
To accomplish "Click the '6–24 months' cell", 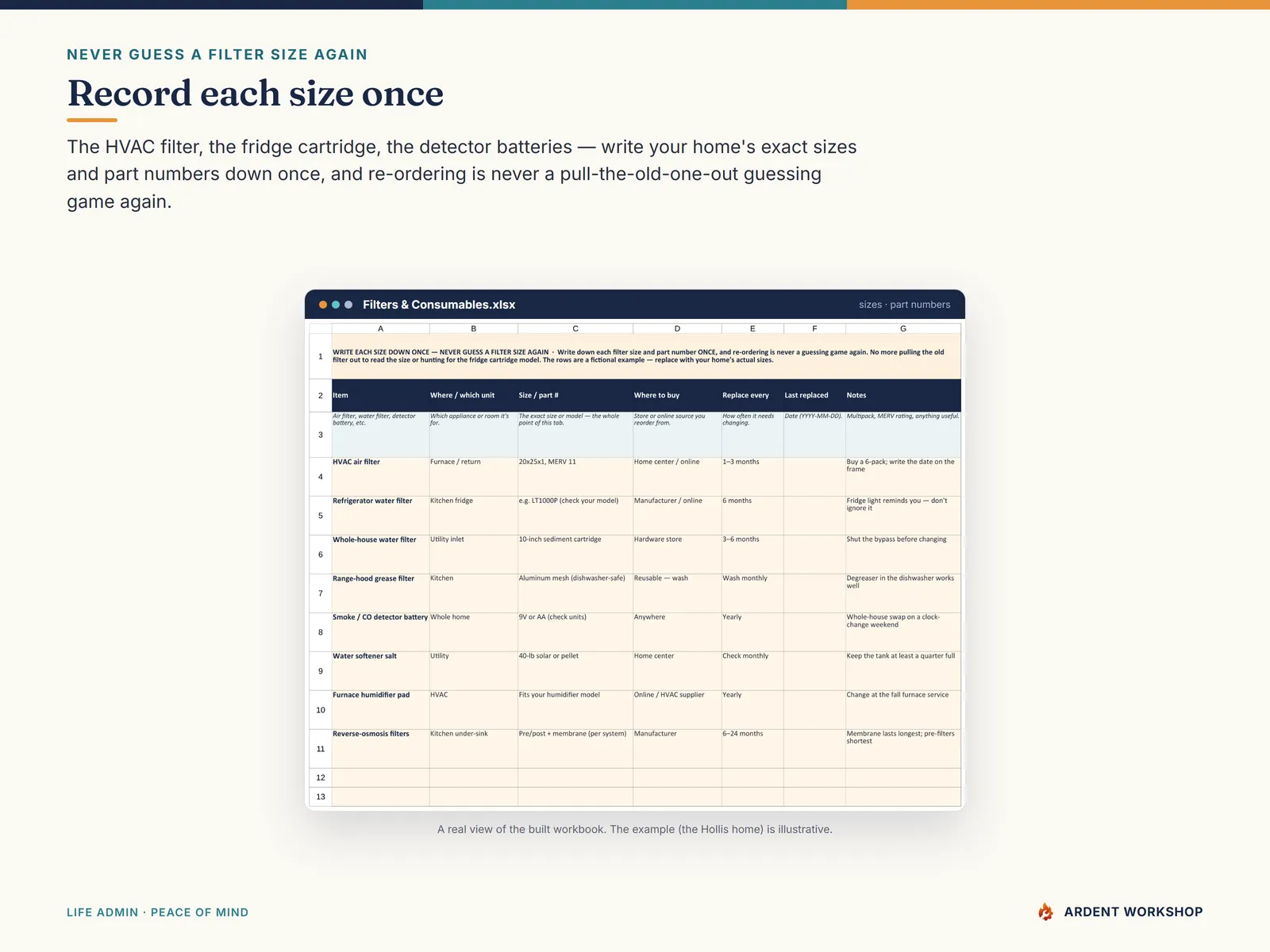I will 752,749.
